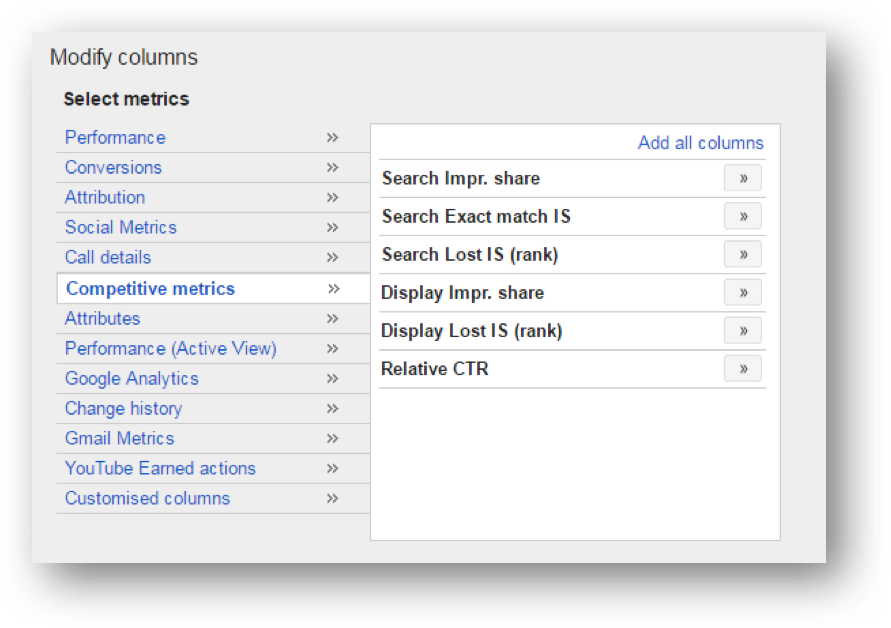This screenshot has width=891, height=628.
Task: Select YouTube Earned actions category
Action: tap(160, 469)
